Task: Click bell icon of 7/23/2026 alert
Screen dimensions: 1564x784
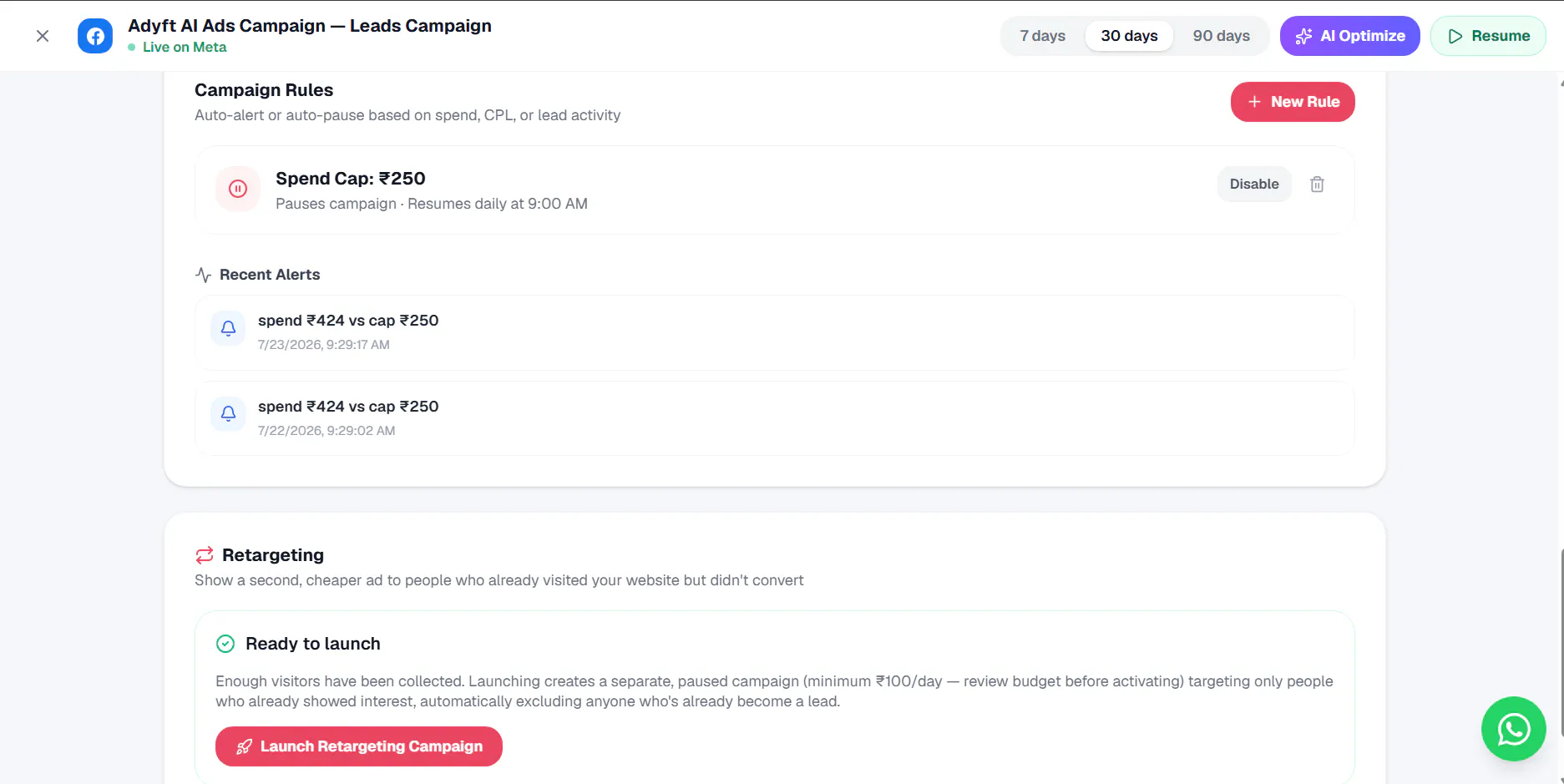Action: (228, 328)
